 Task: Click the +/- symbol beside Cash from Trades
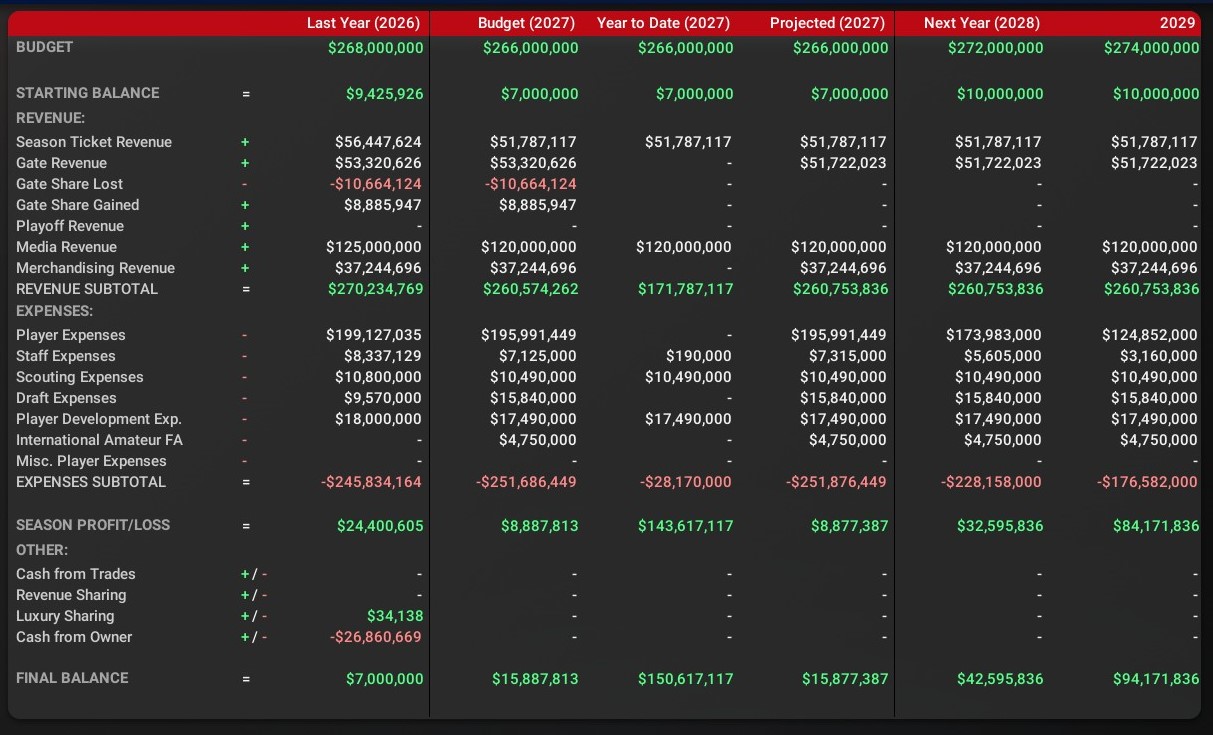[x=253, y=574]
